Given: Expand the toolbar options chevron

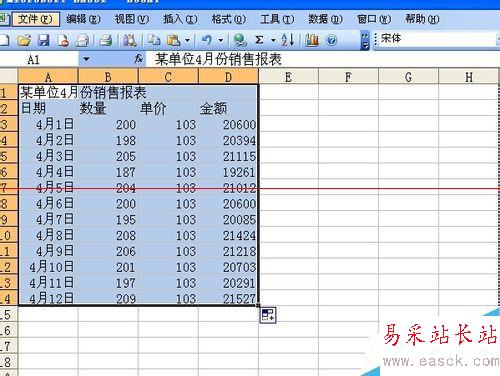Looking at the screenshot, I should 365,40.
